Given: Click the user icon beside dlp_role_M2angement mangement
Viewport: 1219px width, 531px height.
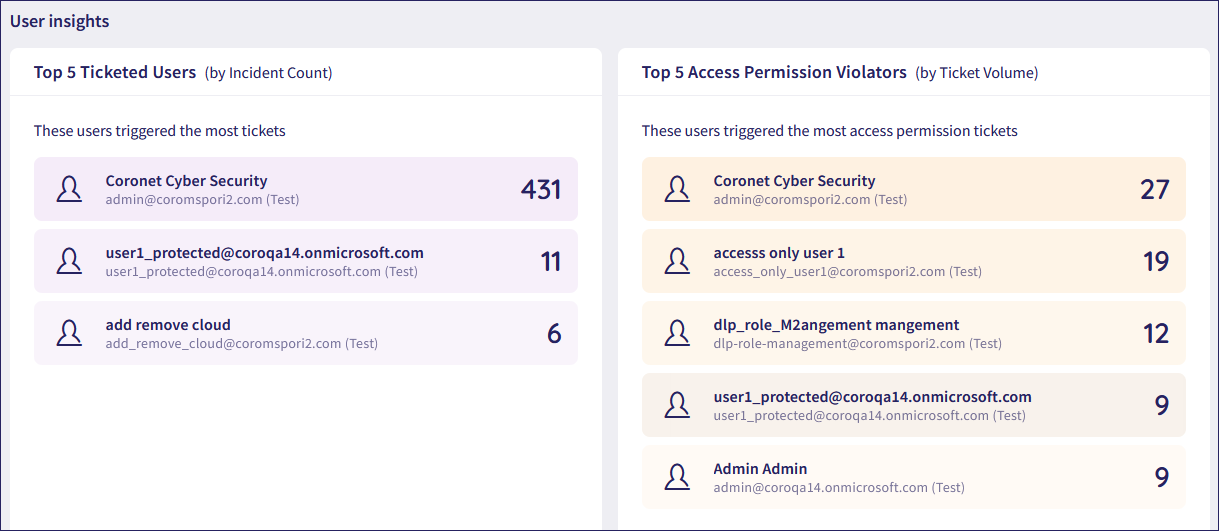Looking at the screenshot, I should pos(677,333).
